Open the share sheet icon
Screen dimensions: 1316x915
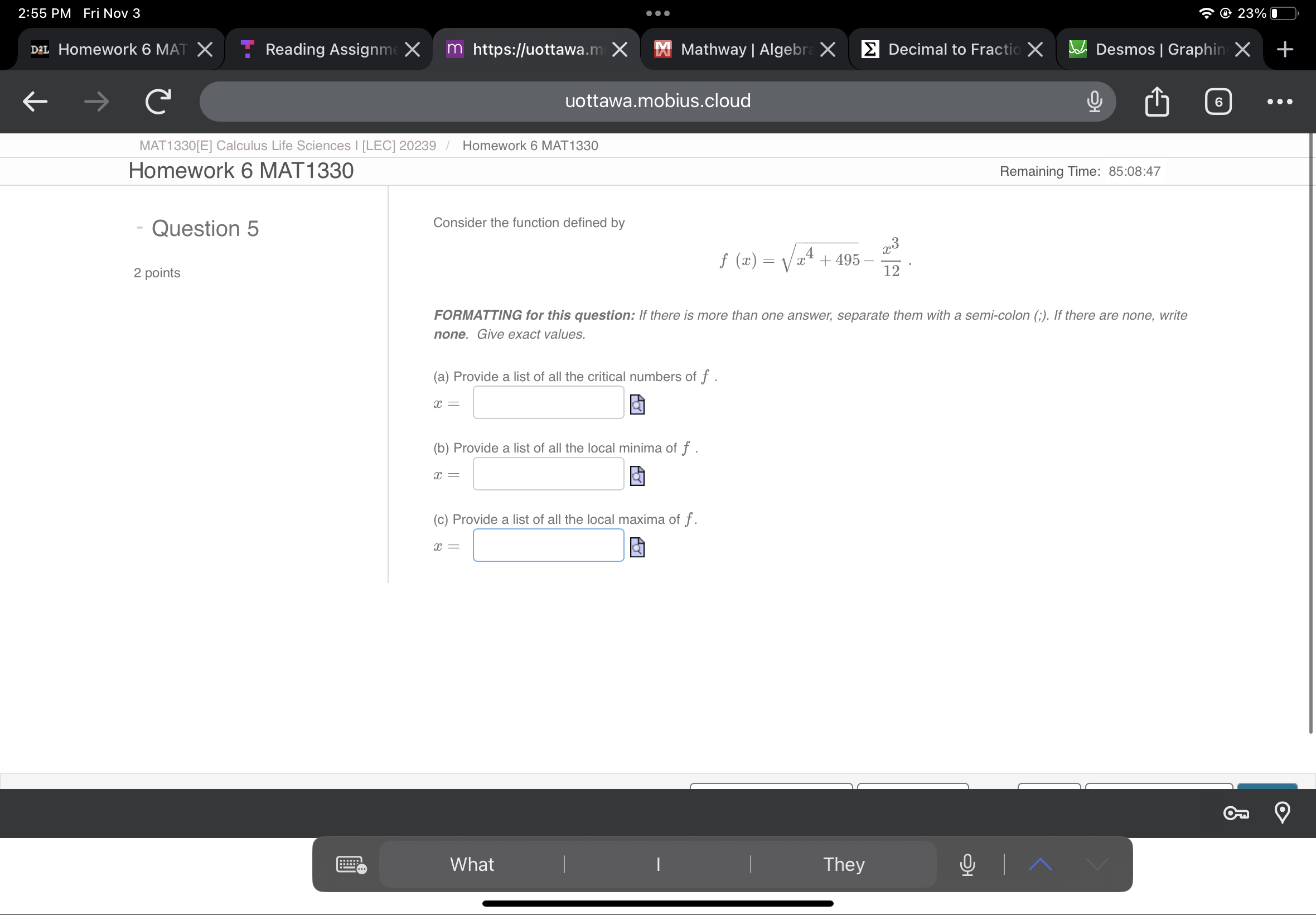coord(1156,102)
